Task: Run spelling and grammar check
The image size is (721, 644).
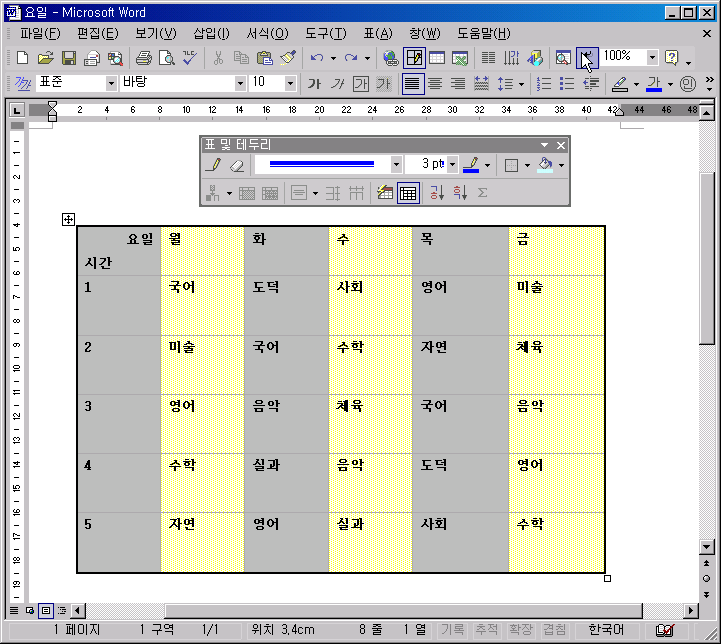Action: (x=189, y=58)
